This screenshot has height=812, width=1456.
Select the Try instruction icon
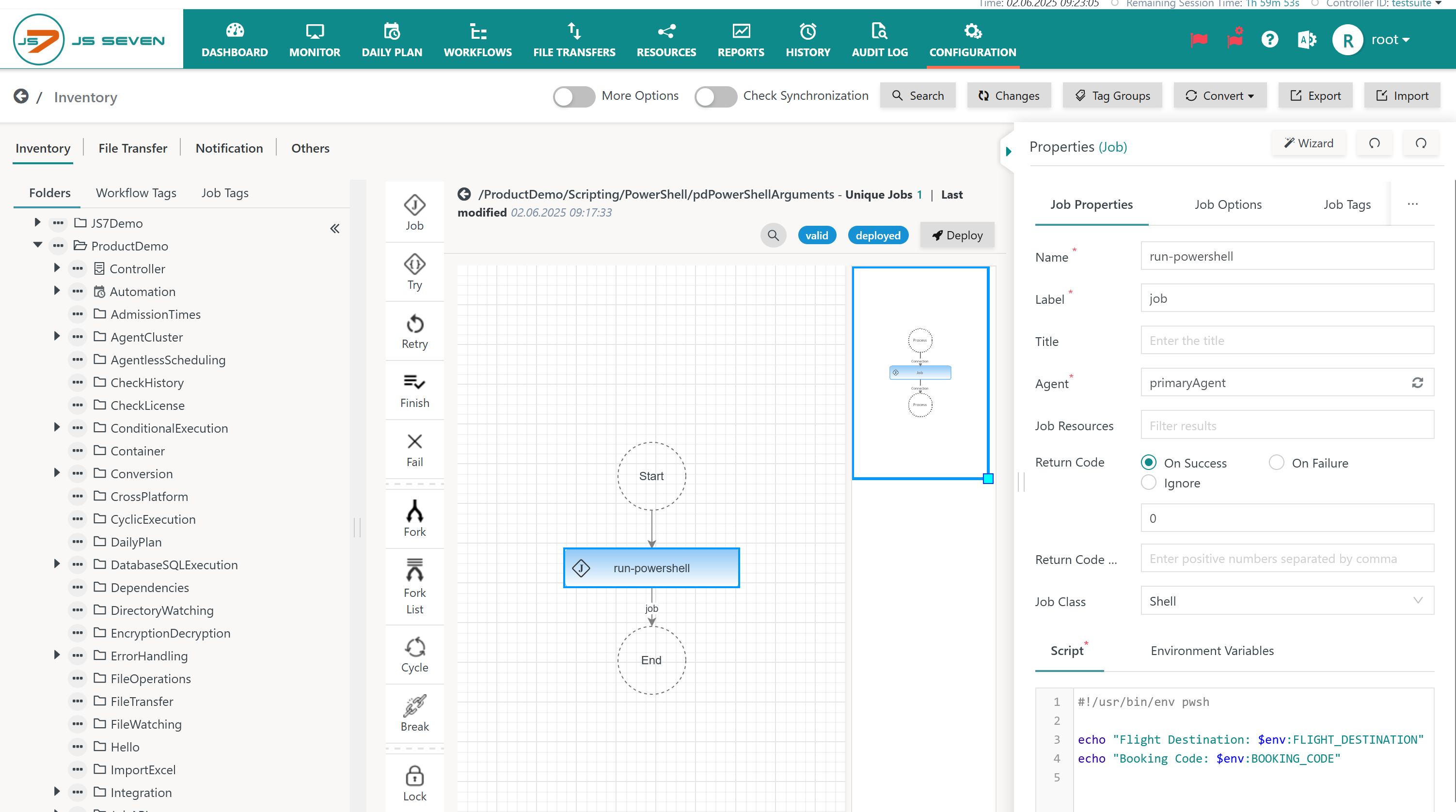(414, 265)
